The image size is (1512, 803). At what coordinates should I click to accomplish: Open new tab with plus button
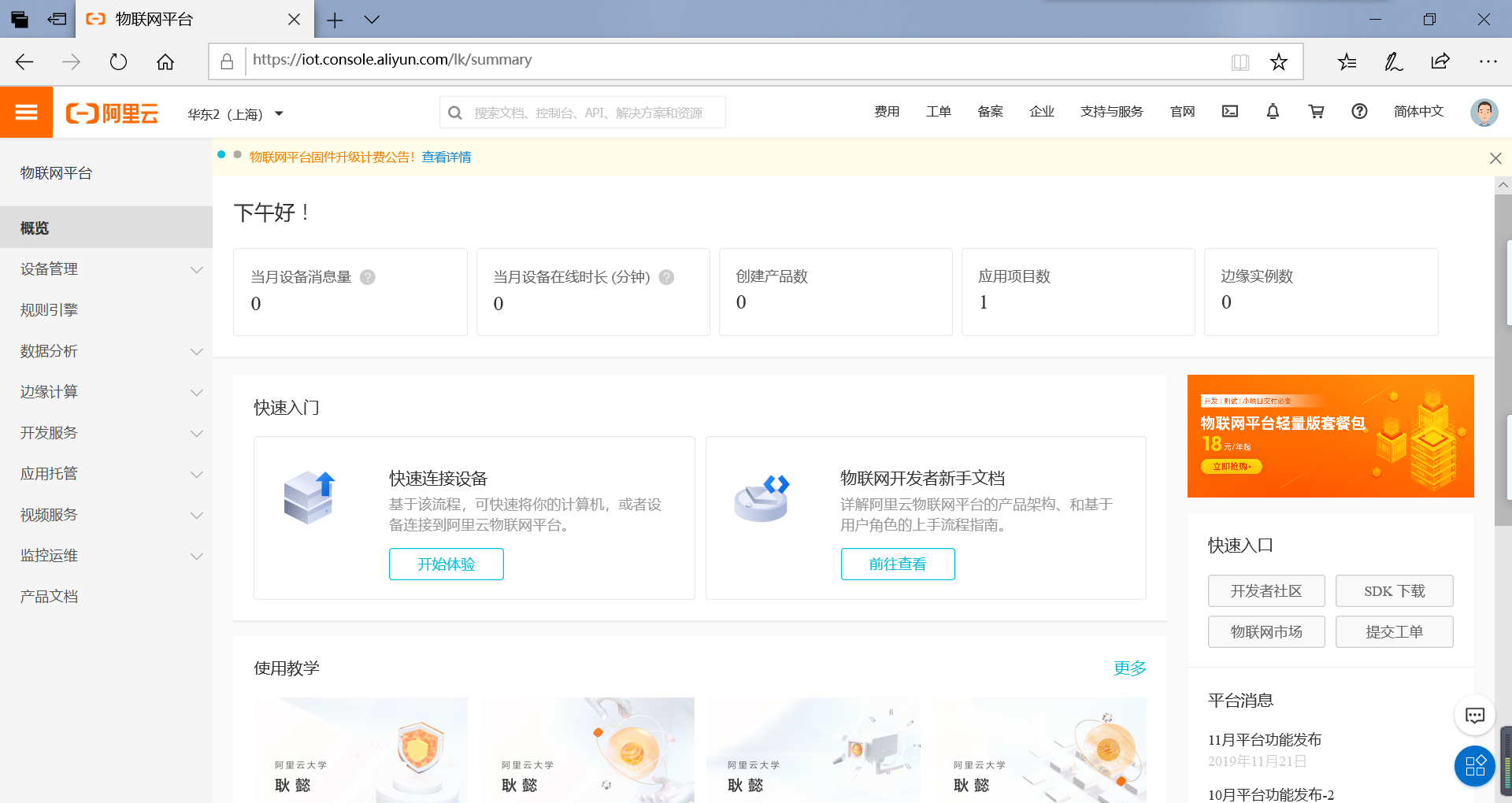click(x=335, y=20)
